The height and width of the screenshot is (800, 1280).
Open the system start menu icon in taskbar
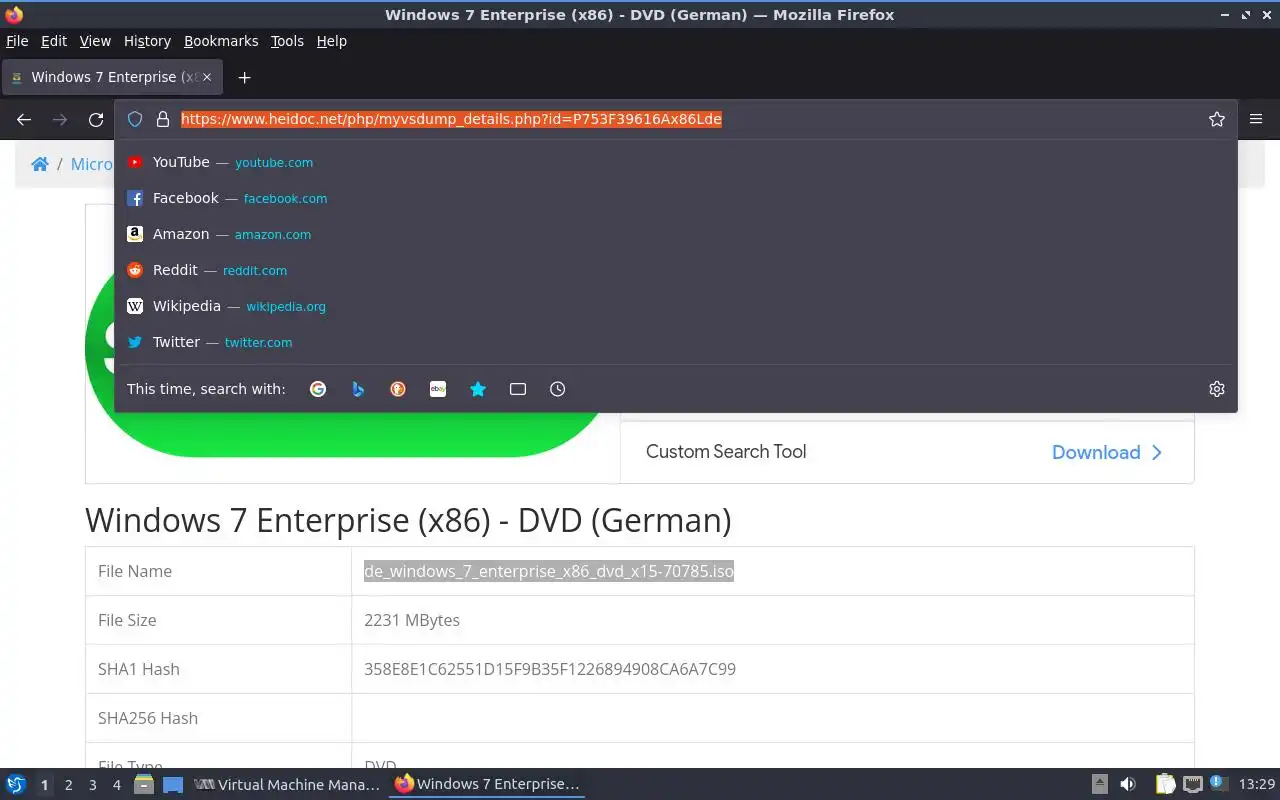[x=16, y=784]
